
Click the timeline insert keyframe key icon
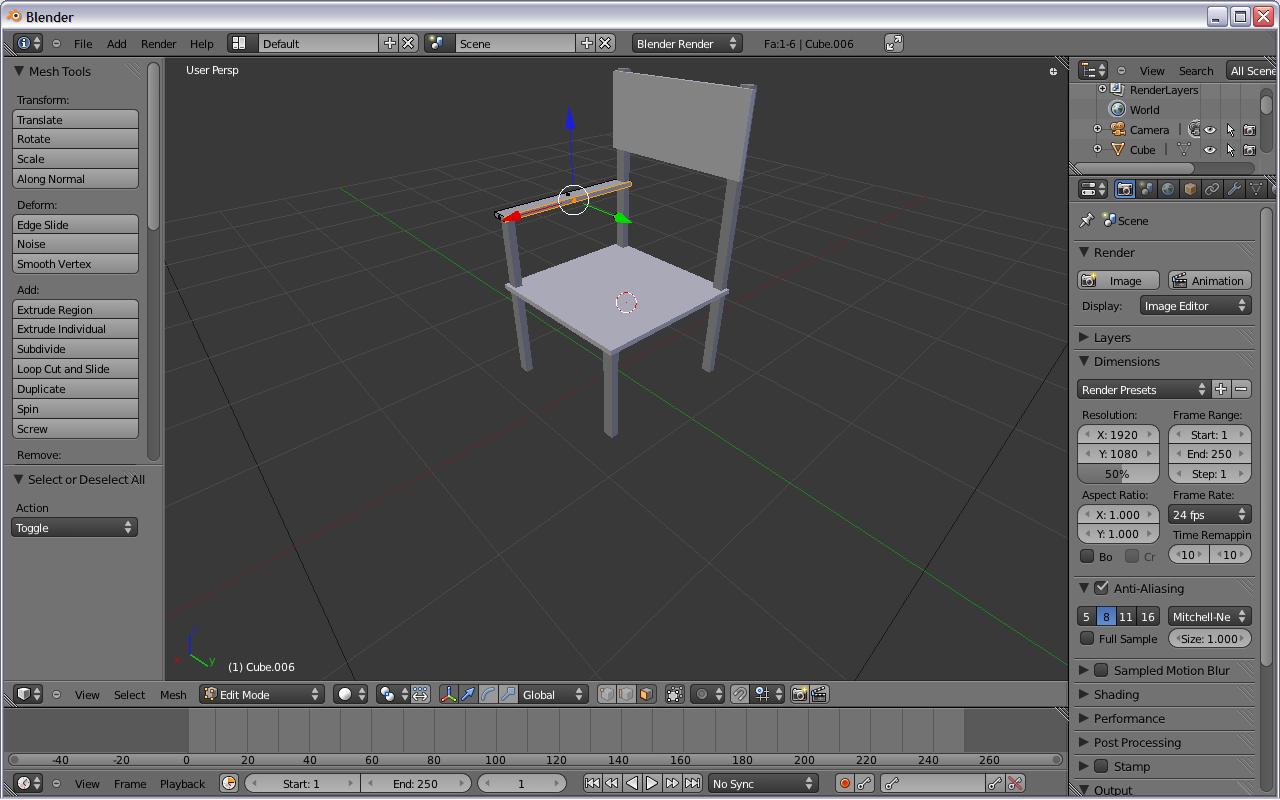pyautogui.click(x=995, y=783)
